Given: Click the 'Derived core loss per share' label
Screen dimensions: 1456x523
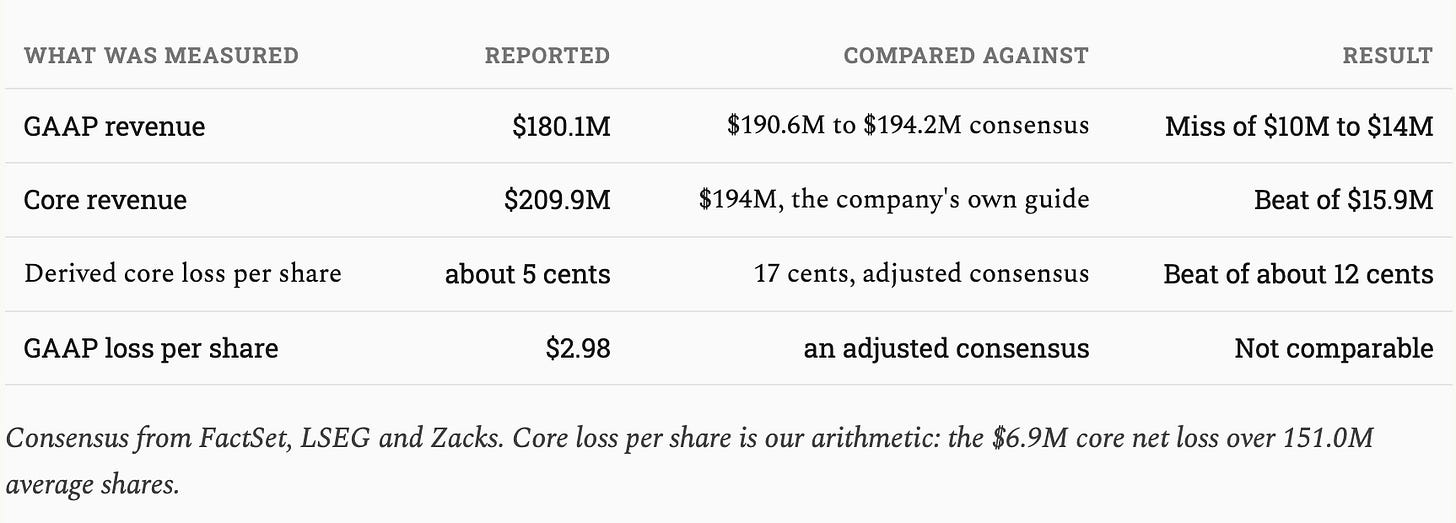Looking at the screenshot, I should 183,273.
